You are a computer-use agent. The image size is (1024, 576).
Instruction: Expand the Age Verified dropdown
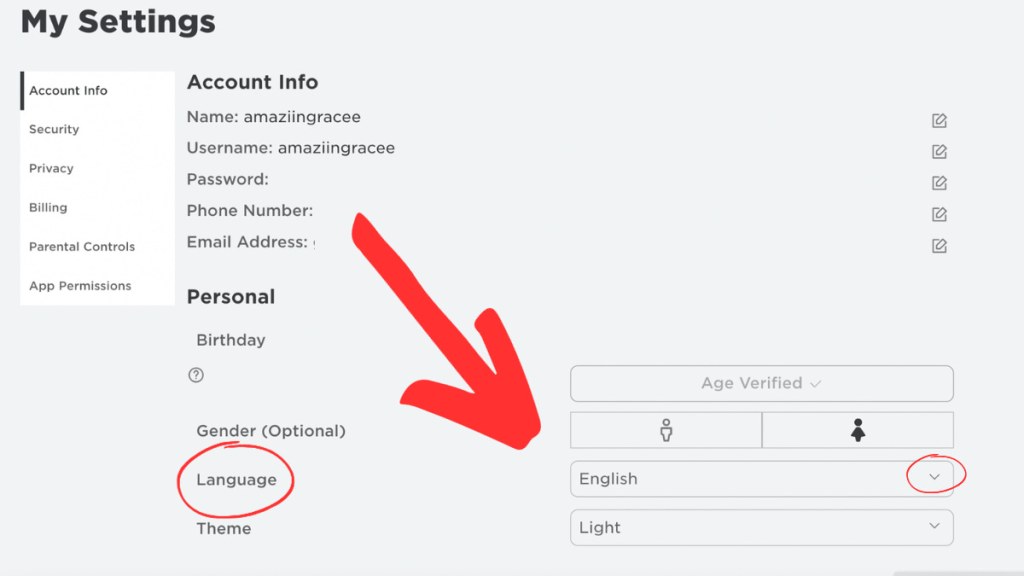click(761, 383)
